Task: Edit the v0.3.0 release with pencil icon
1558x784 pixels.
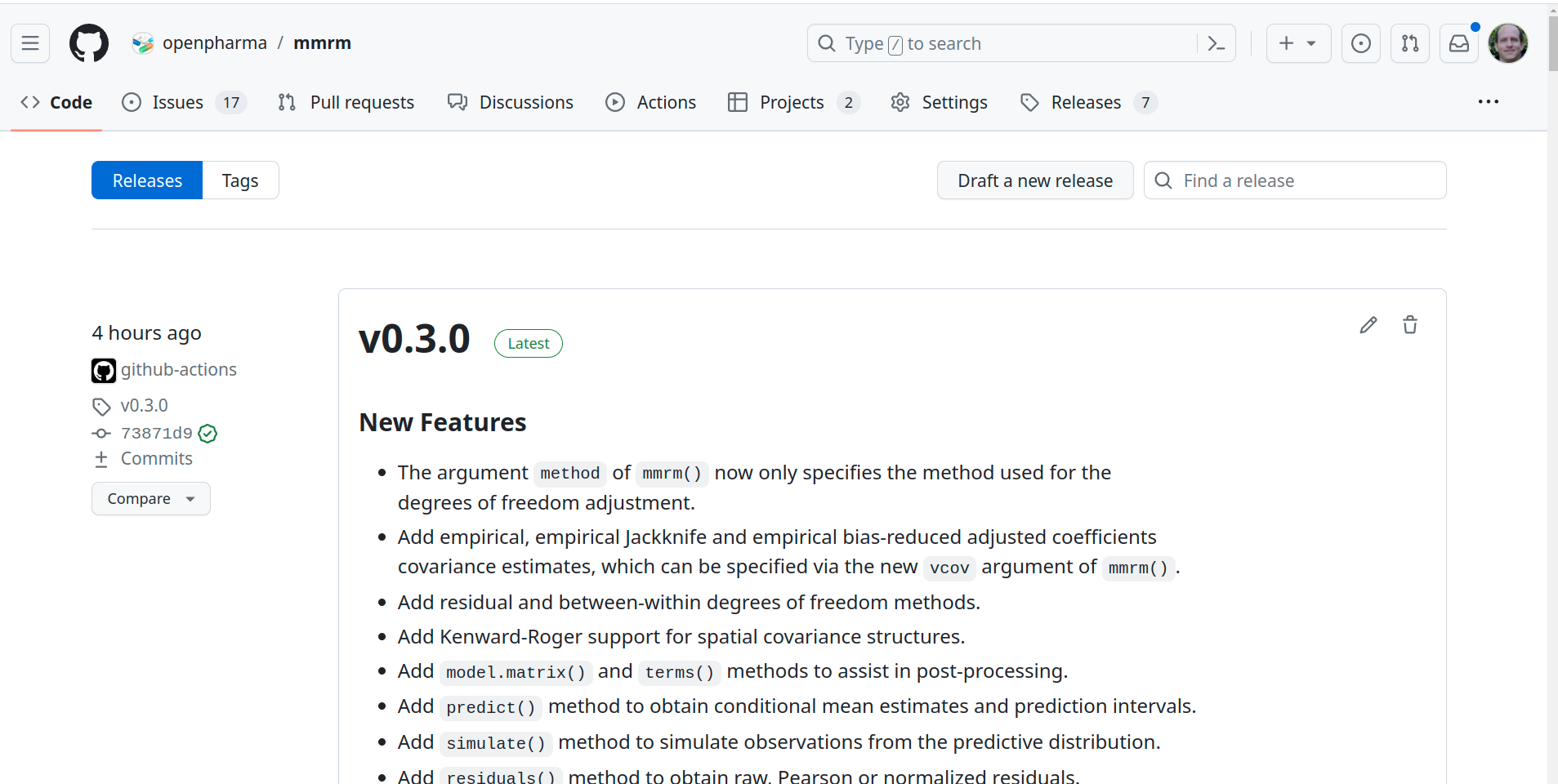Action: tap(1368, 325)
